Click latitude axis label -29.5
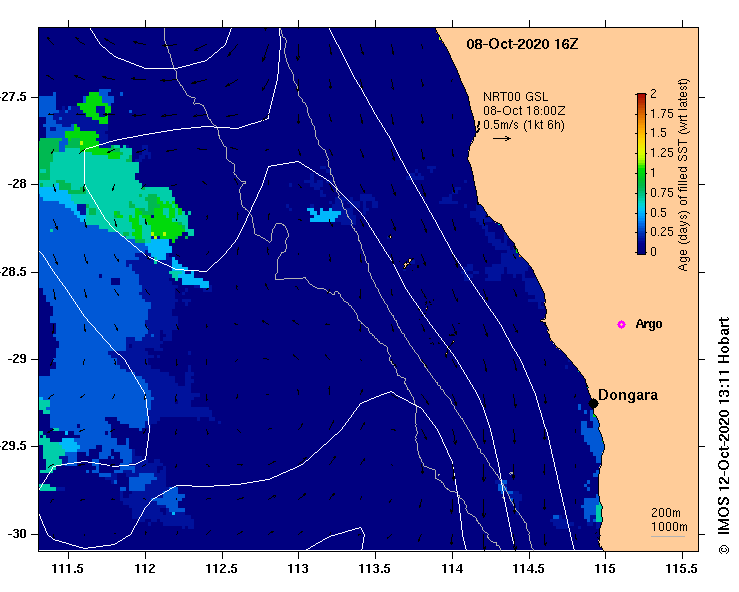Viewport: 739px width, 592px height. pyautogui.click(x=13, y=446)
